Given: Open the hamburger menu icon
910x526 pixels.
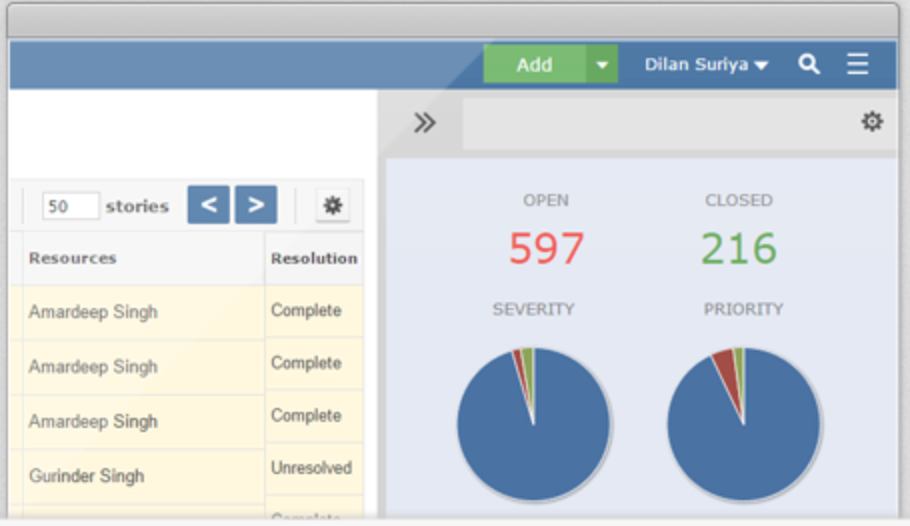Looking at the screenshot, I should click(857, 64).
